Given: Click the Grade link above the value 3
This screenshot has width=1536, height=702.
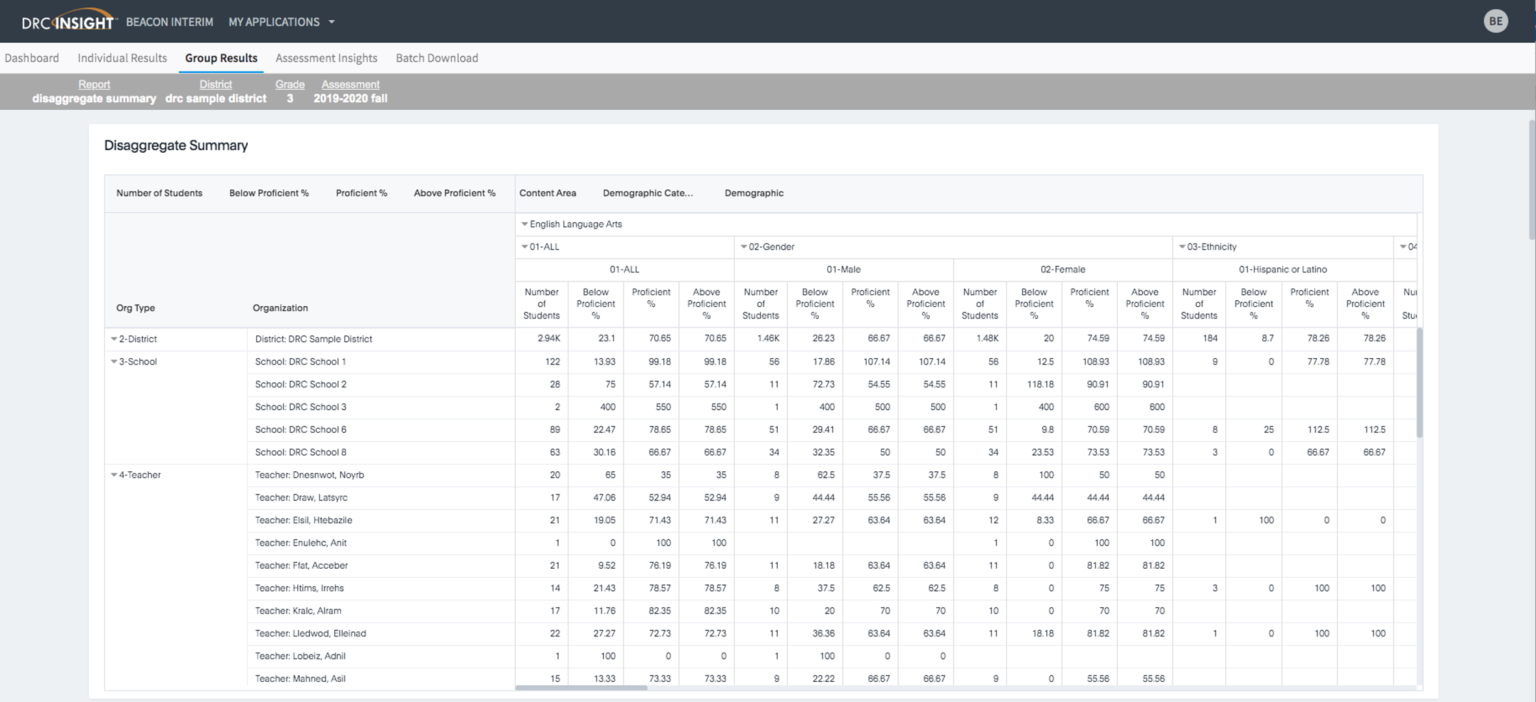Looking at the screenshot, I should (289, 84).
